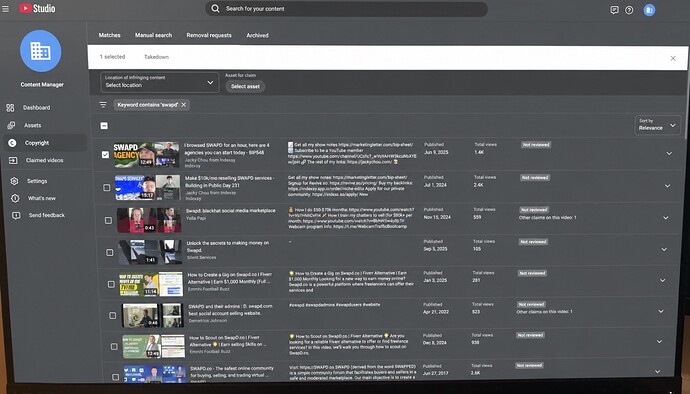Click the Copyright sidebar icon
Viewport: 690px width, 394px height.
[12, 143]
